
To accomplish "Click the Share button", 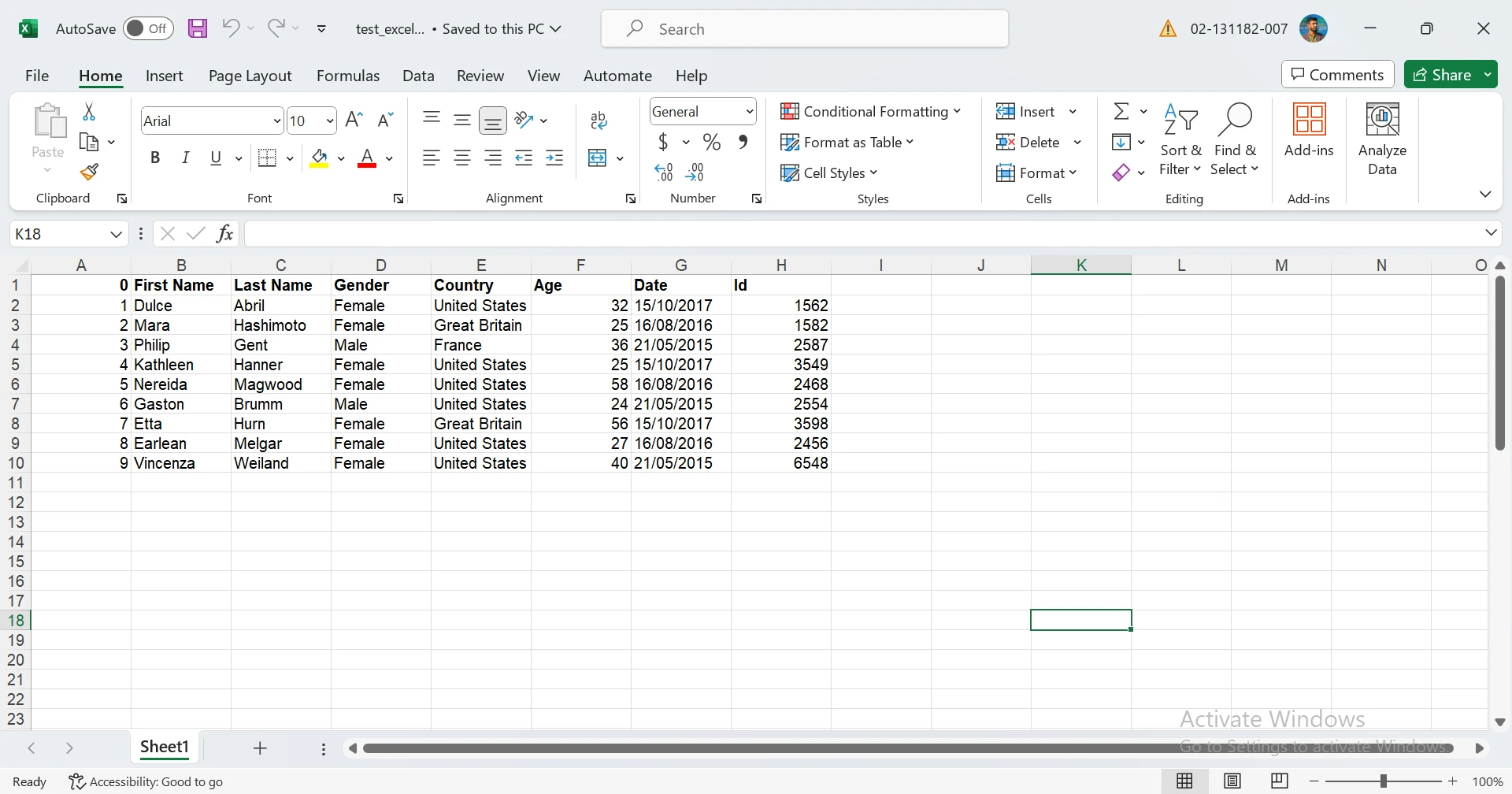I will 1442,75.
